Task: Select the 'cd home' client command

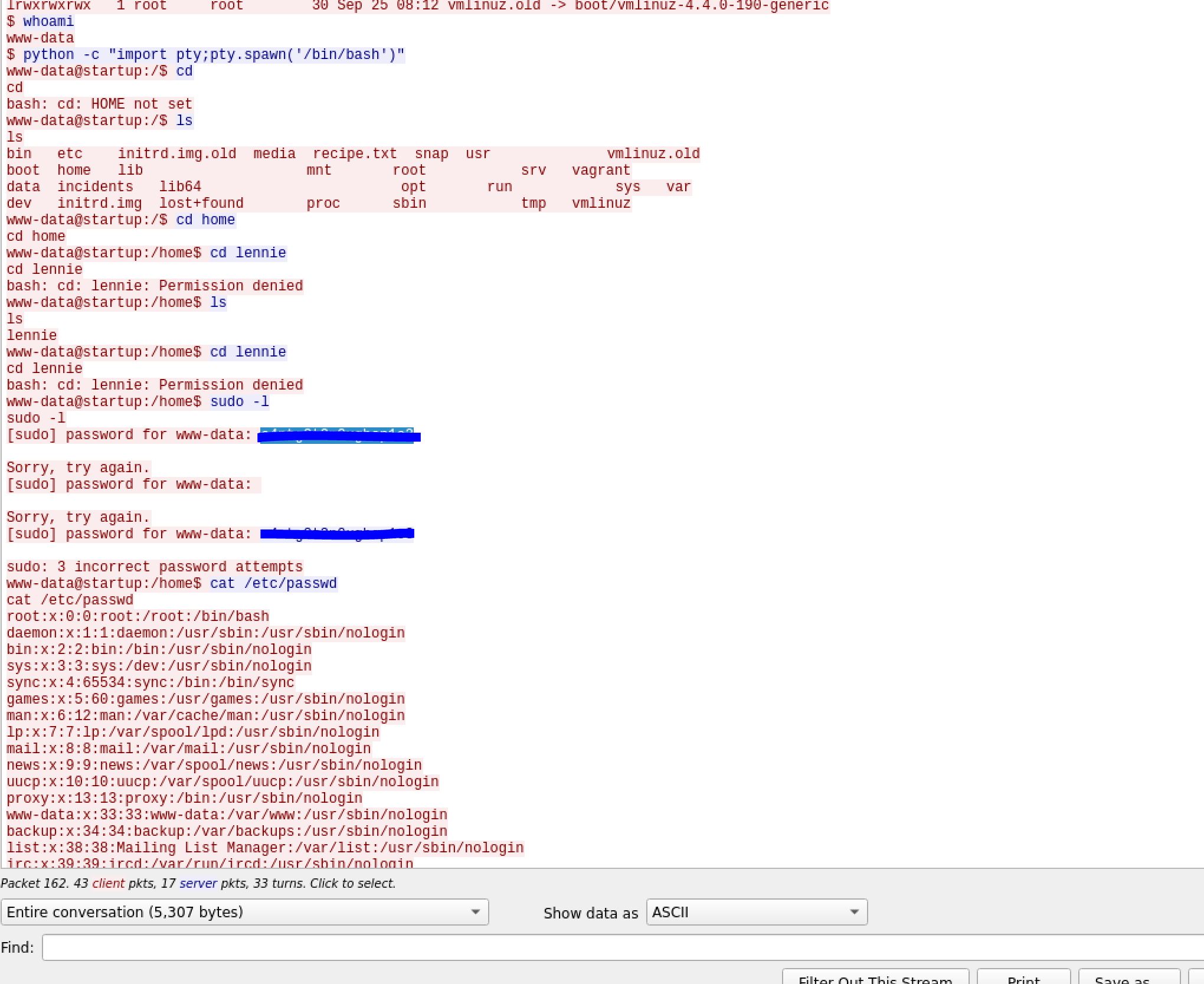Action: click(205, 220)
